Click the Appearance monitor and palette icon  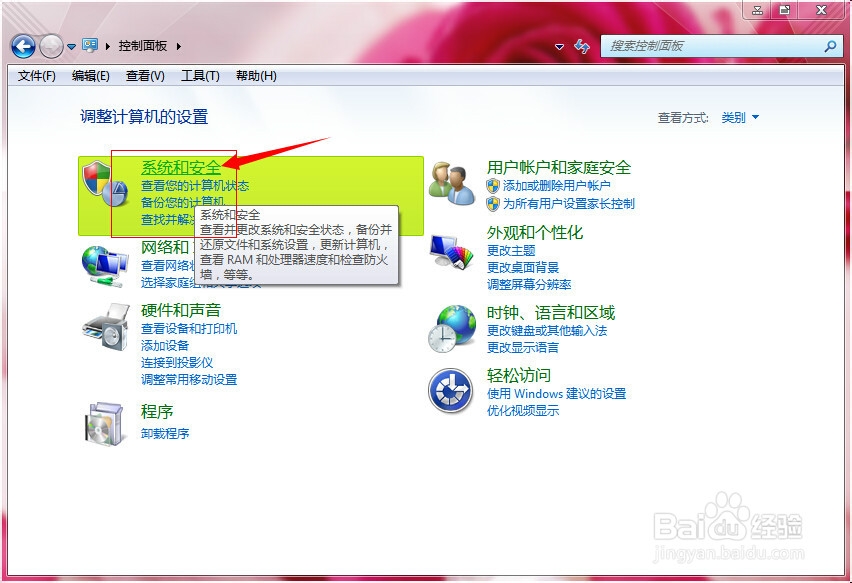(x=451, y=251)
